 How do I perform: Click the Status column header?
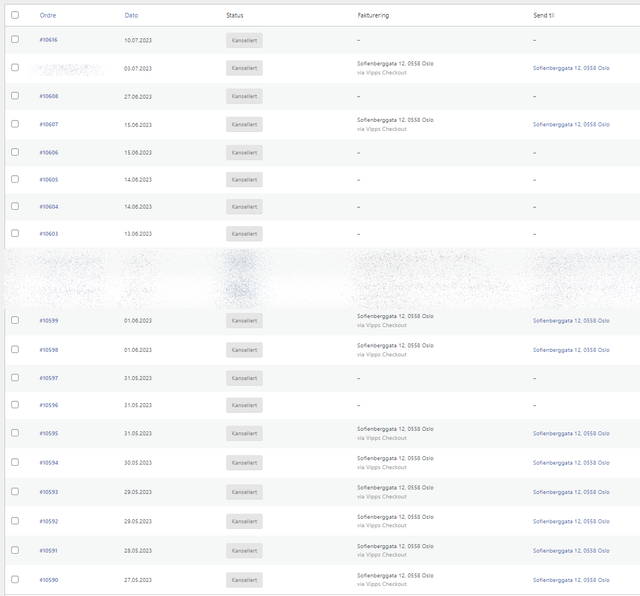point(235,16)
